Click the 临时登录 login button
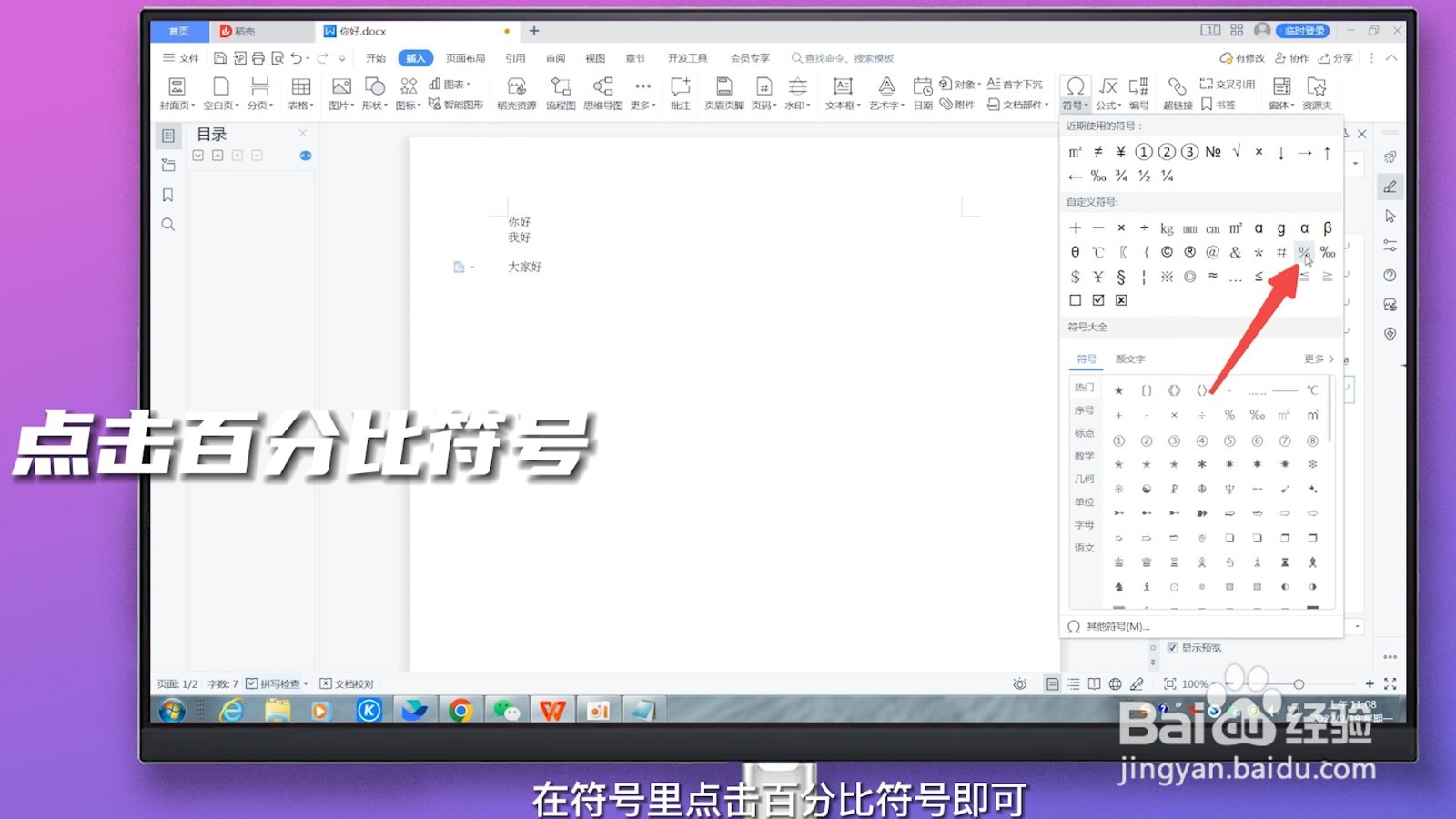Viewport: 1456px width, 819px height. [x=1304, y=31]
